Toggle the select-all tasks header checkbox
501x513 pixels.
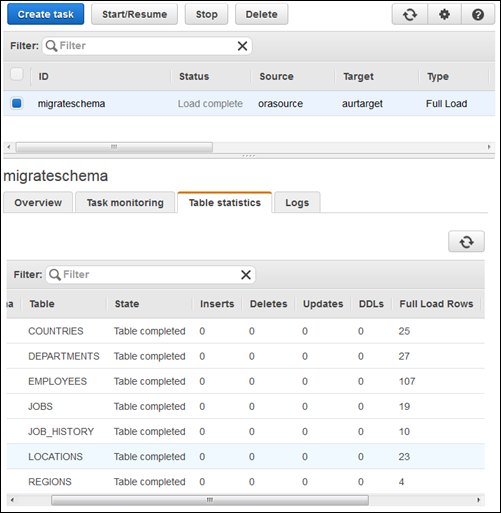tap(17, 74)
